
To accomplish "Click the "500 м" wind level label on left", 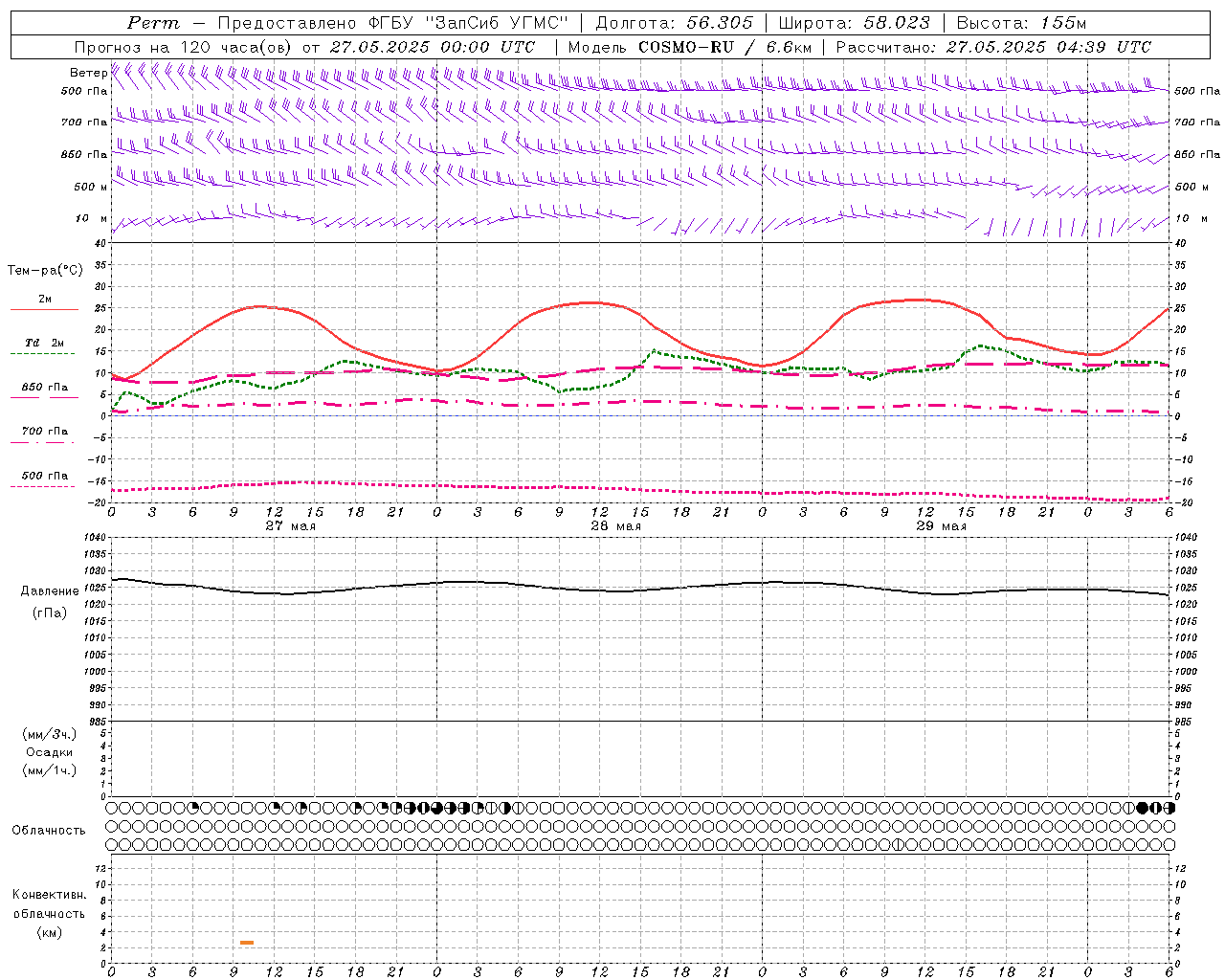I will 91,187.
